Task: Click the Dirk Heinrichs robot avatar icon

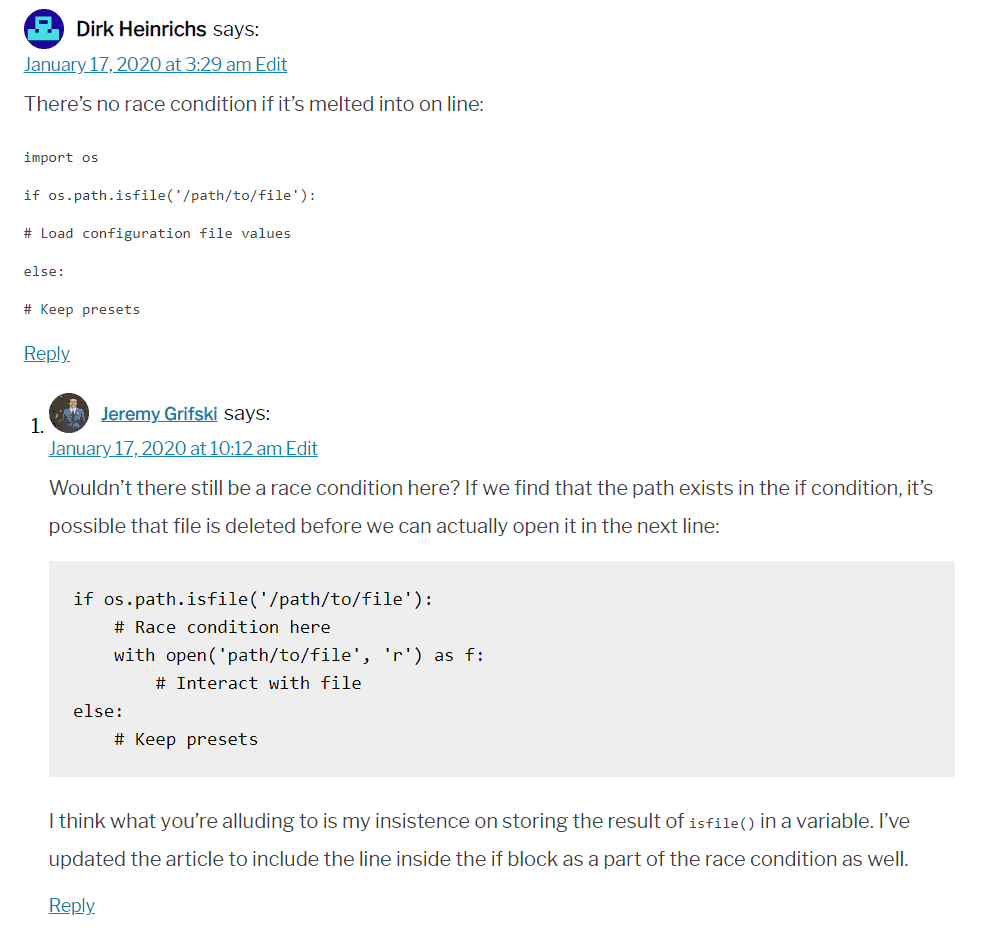Action: pyautogui.click(x=43, y=28)
